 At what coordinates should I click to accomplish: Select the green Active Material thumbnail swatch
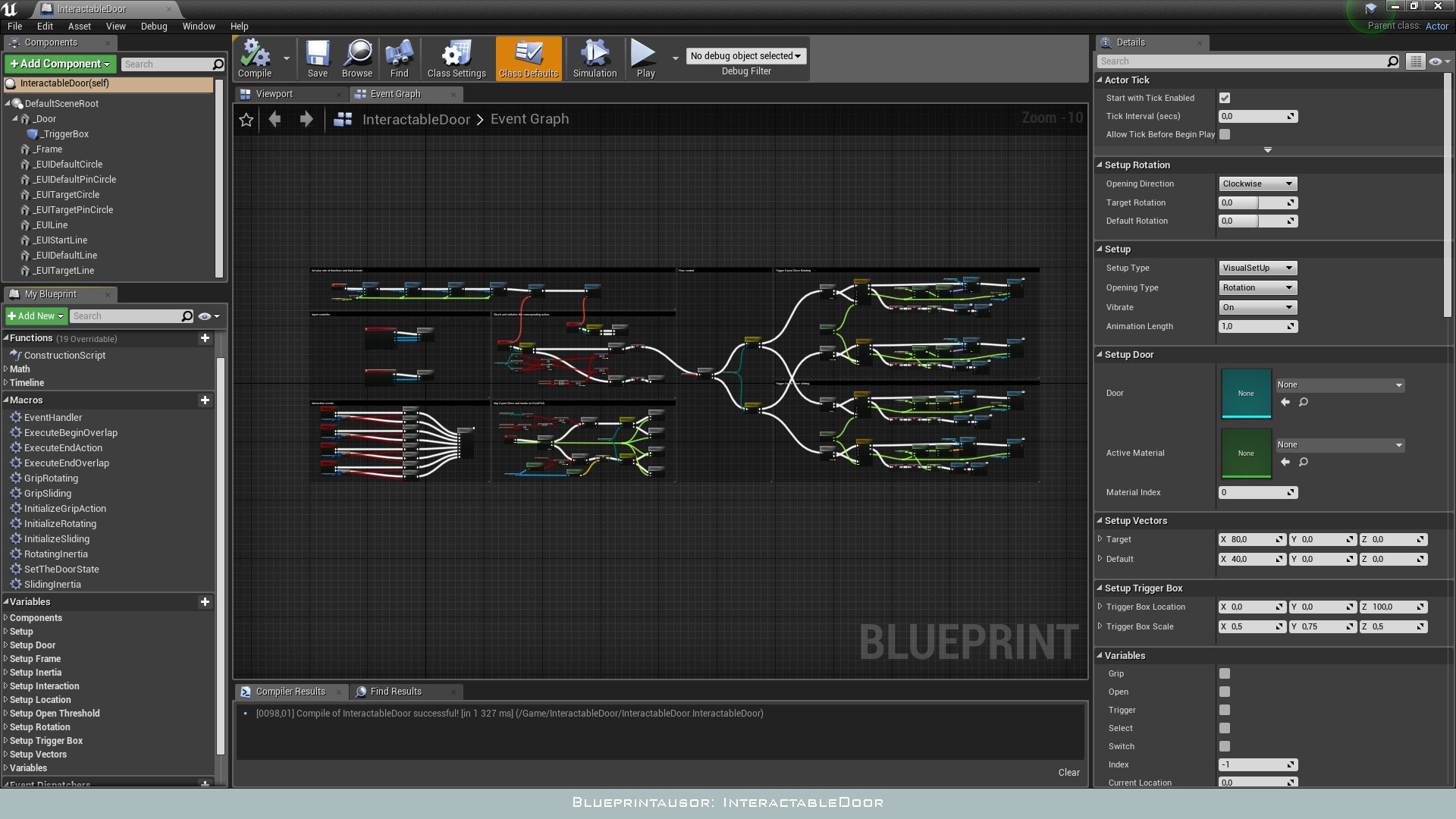[x=1246, y=453]
